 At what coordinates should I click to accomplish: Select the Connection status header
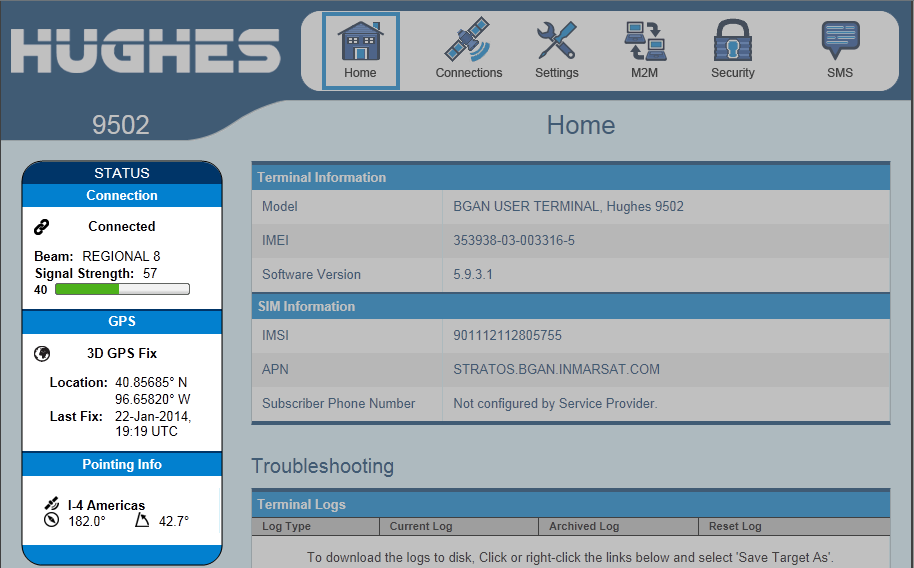[x=122, y=196]
